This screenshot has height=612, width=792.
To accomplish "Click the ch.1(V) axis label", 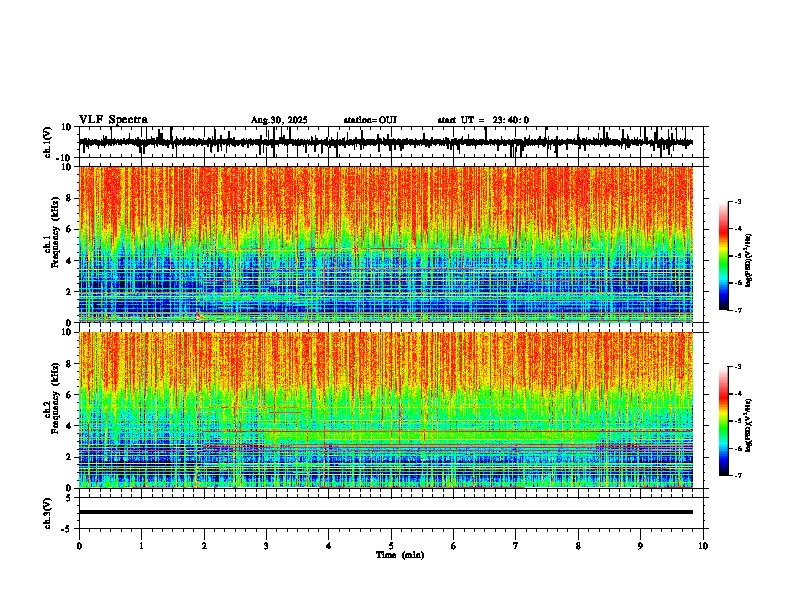I will pyautogui.click(x=48, y=142).
